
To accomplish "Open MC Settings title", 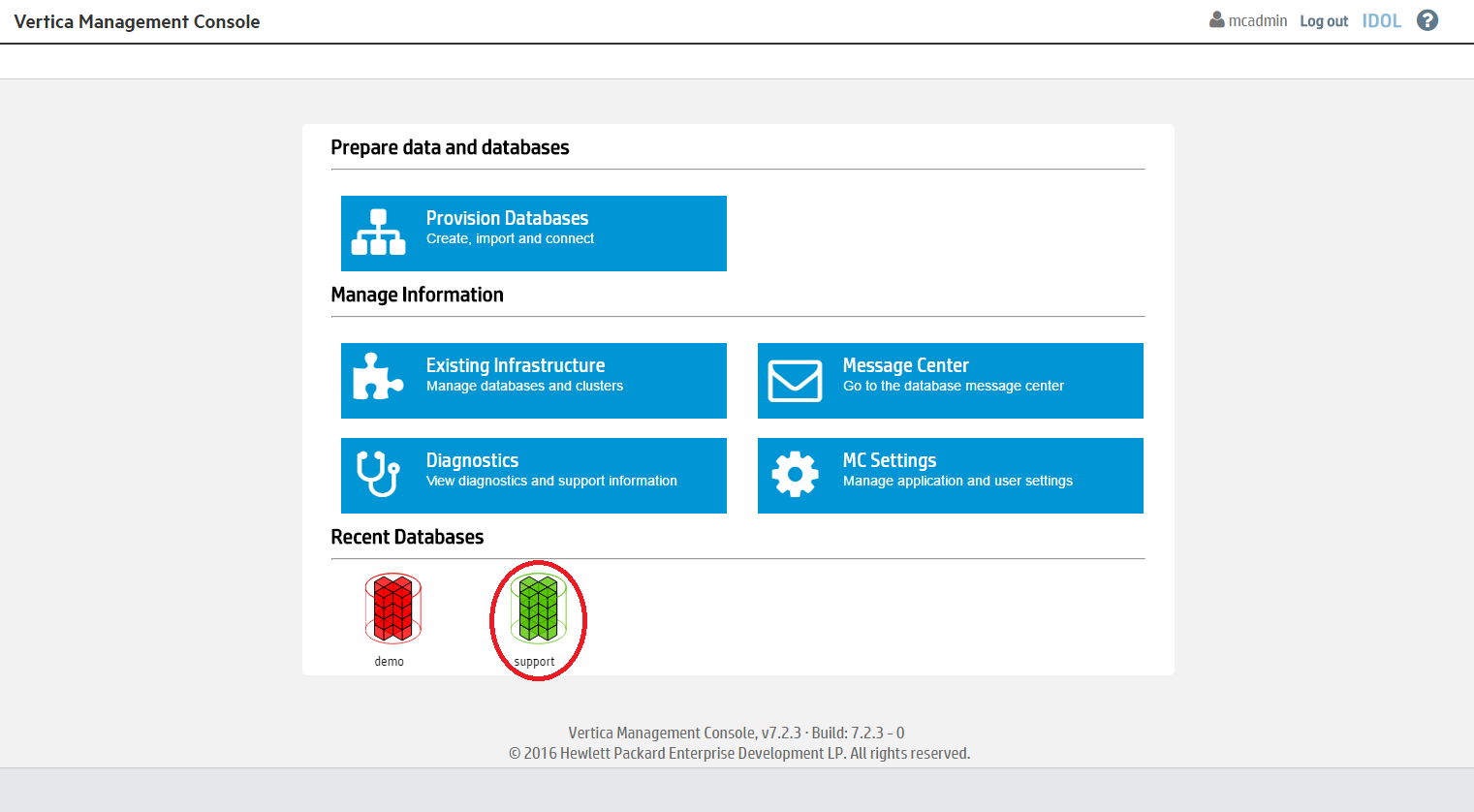I will click(890, 460).
